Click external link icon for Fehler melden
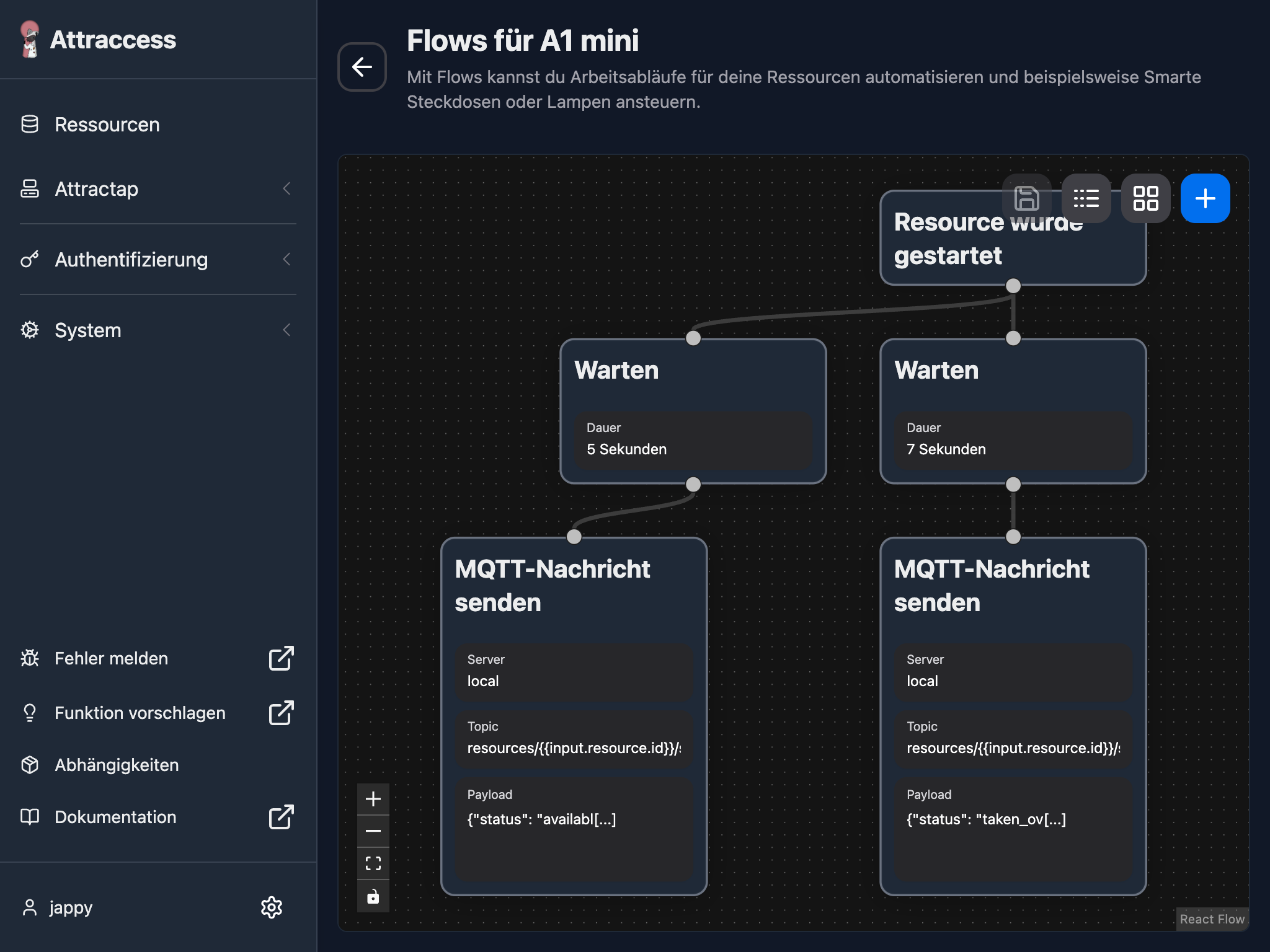This screenshot has width=1270, height=952. pyautogui.click(x=282, y=658)
